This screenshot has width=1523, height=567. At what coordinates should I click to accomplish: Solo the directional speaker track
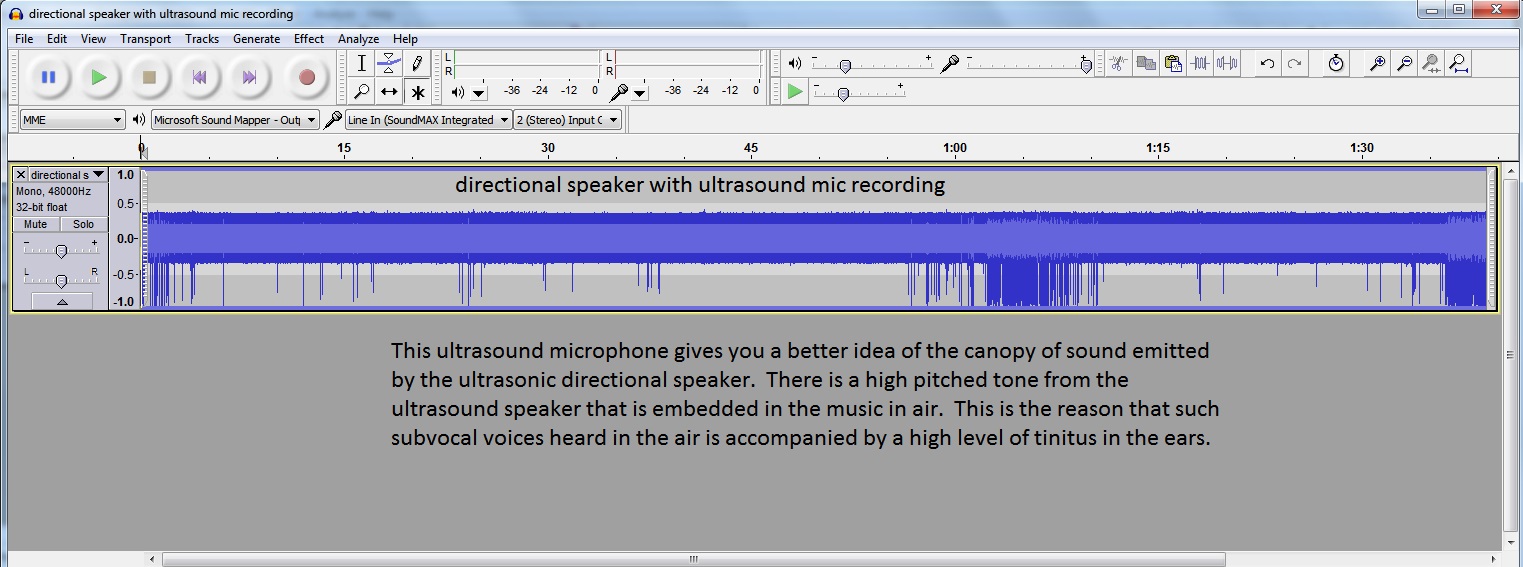[83, 224]
